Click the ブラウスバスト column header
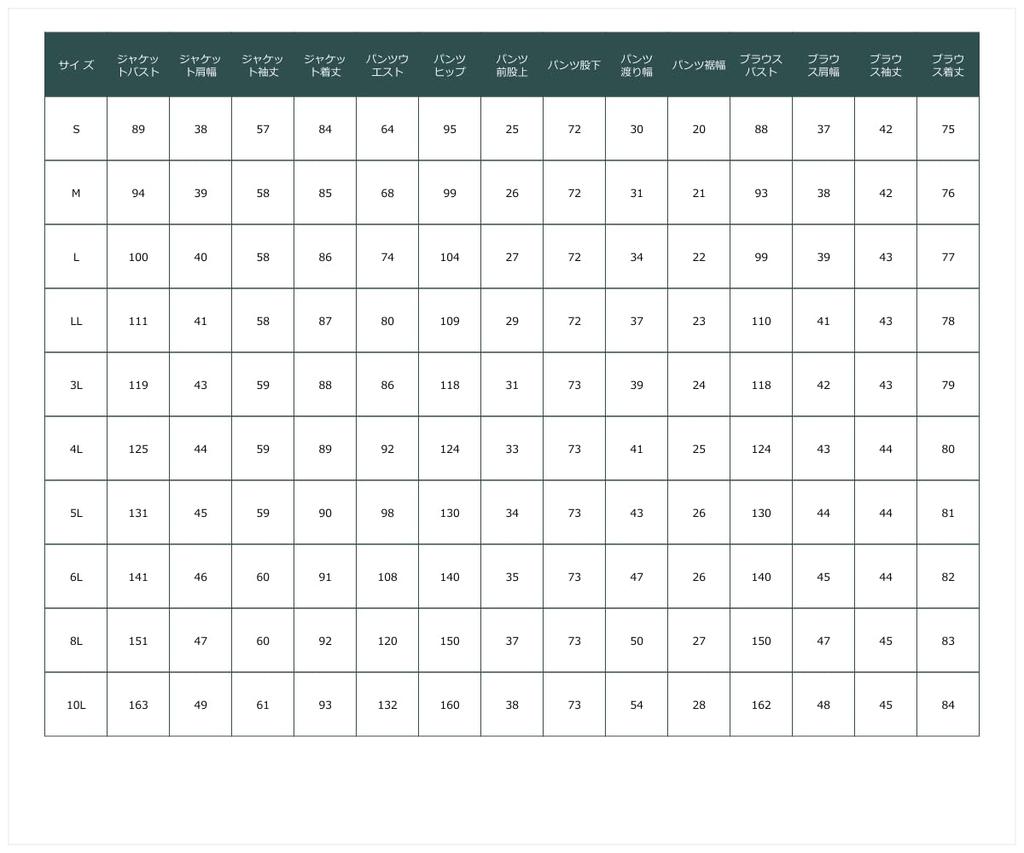 761,65
